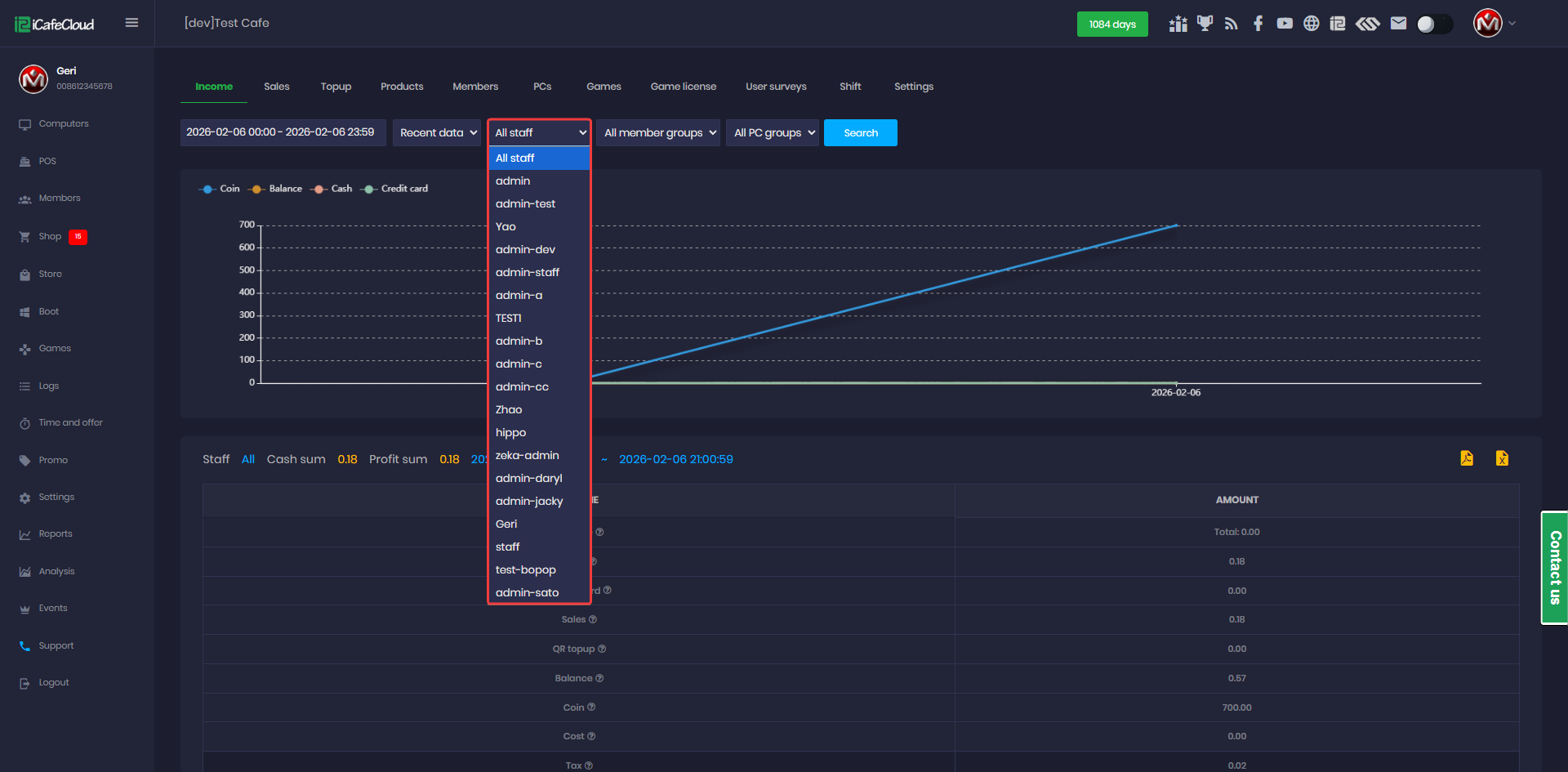This screenshot has height=772, width=1568.
Task: Open the All member groups dropdown
Action: click(660, 133)
